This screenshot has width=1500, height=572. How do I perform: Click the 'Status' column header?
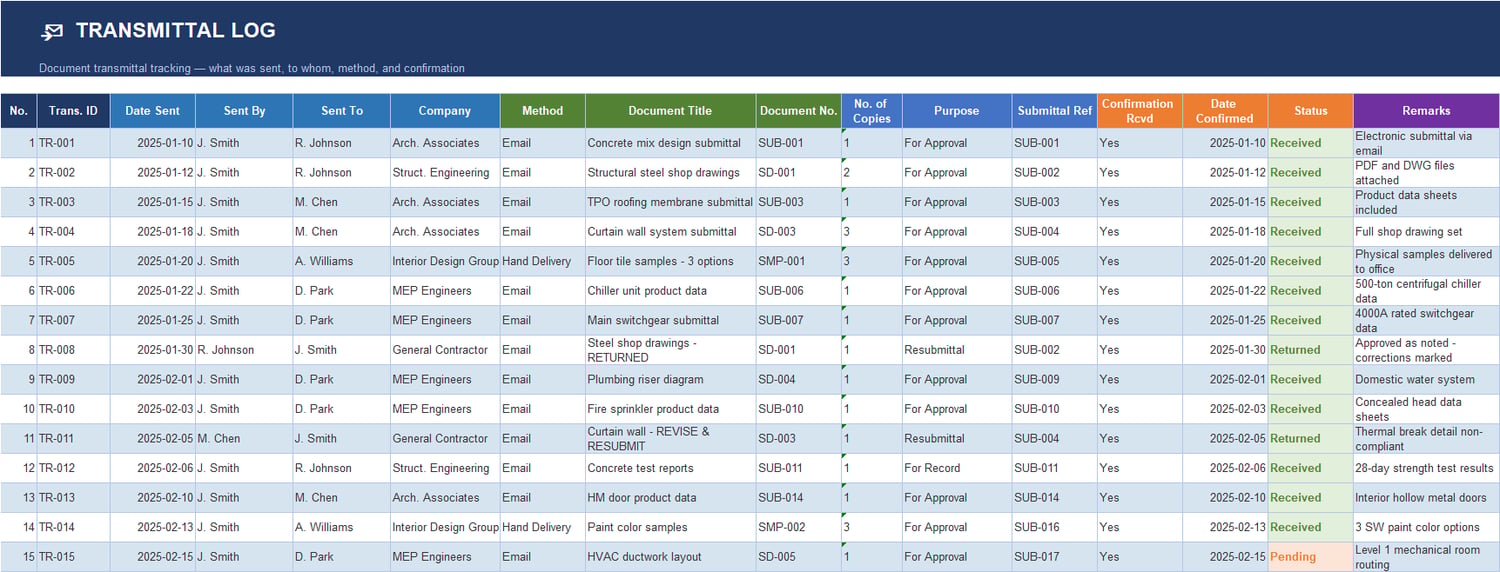tap(1310, 111)
